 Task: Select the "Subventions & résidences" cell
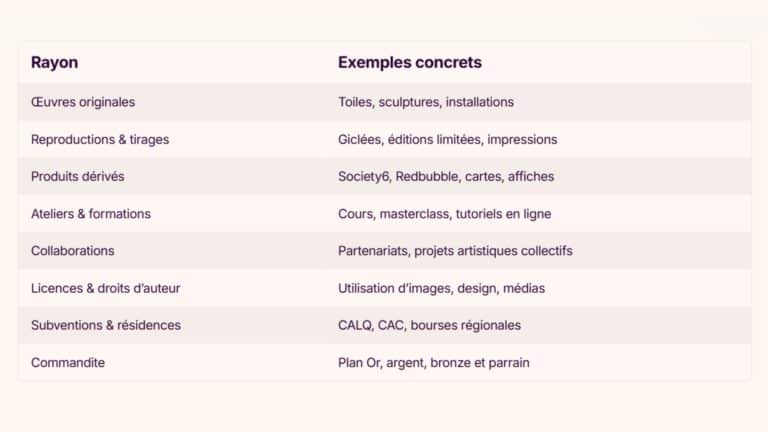106,325
